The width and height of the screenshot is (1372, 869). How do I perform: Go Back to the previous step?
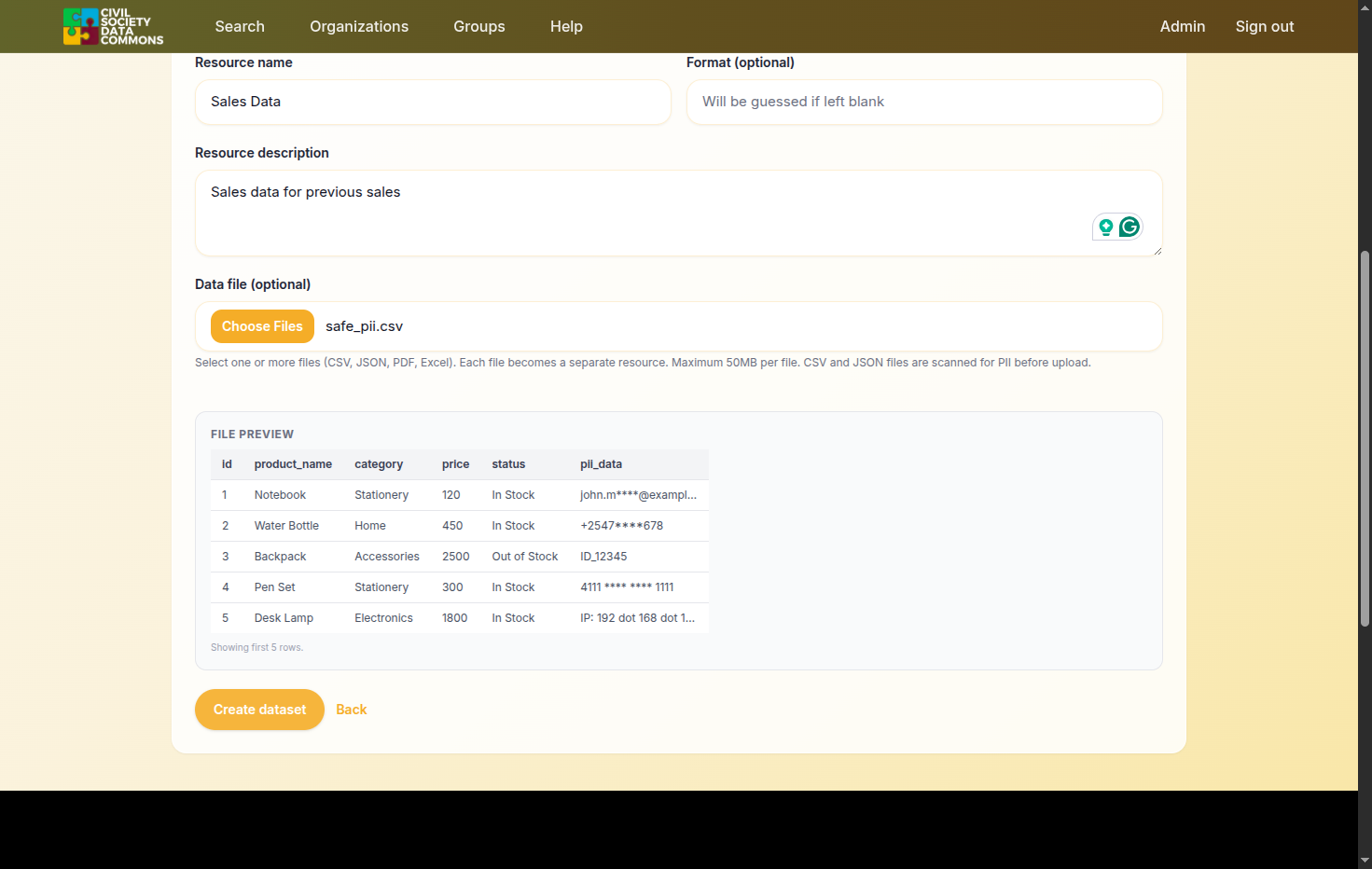(x=352, y=710)
